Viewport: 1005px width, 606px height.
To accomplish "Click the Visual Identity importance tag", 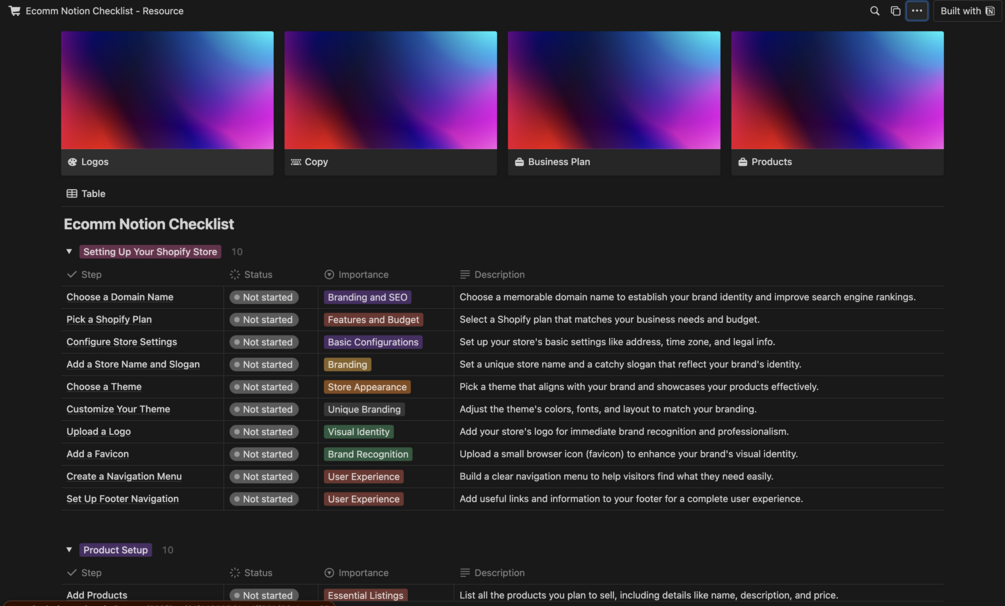I will 358,432.
